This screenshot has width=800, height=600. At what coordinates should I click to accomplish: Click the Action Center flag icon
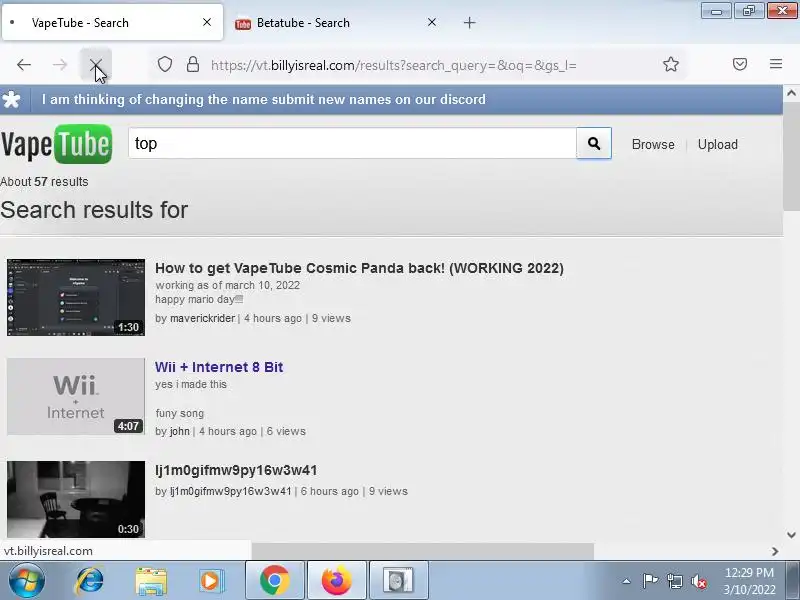click(650, 581)
